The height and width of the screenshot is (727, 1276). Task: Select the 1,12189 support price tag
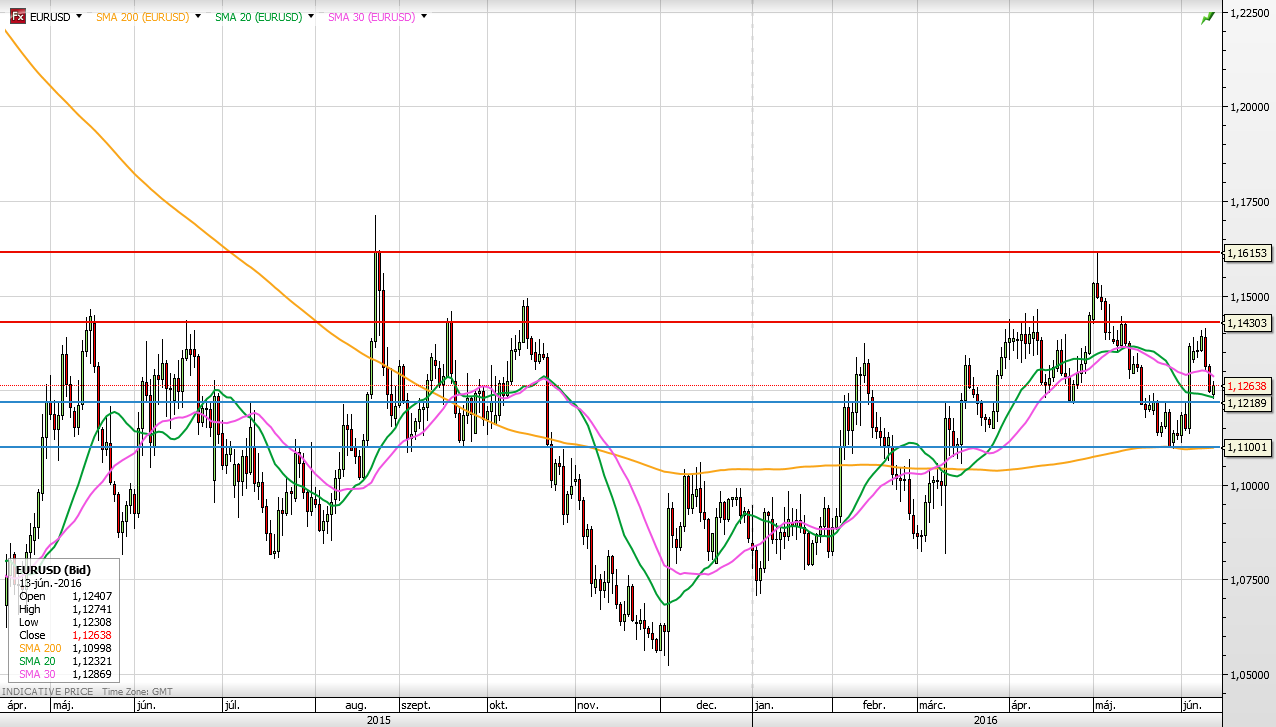coord(1248,402)
